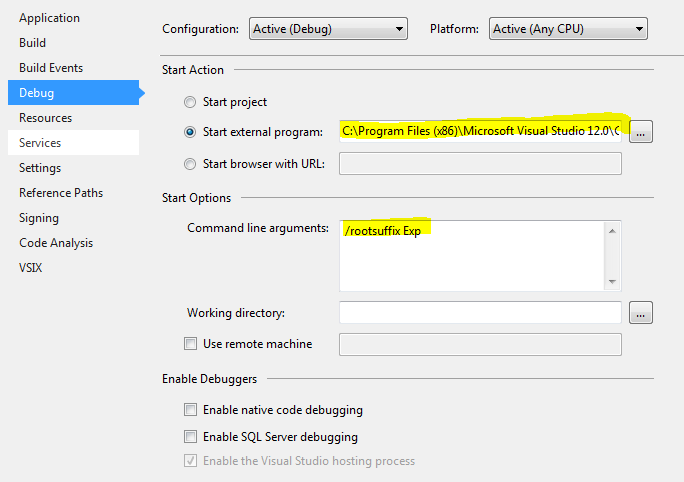Browse for the working directory

coord(640,313)
